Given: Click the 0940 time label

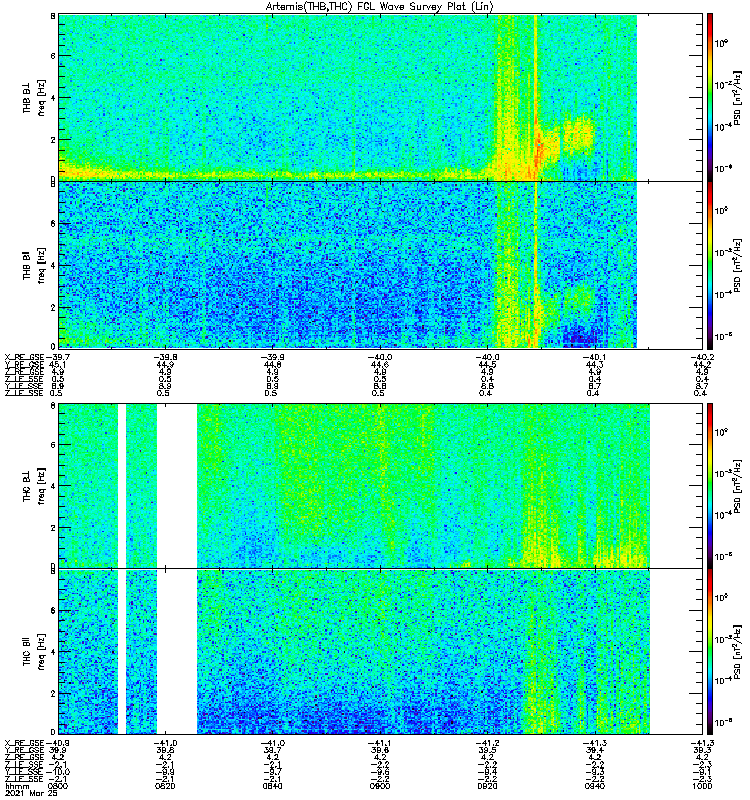Looking at the screenshot, I should [x=595, y=786].
